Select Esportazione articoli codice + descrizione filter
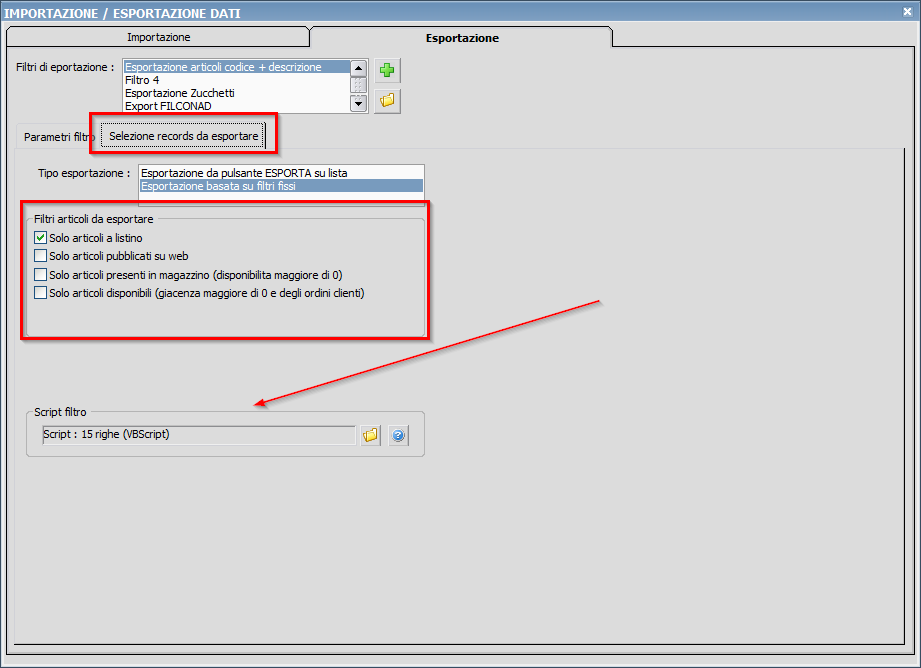Screen dimensions: 921x668 [x=237, y=67]
